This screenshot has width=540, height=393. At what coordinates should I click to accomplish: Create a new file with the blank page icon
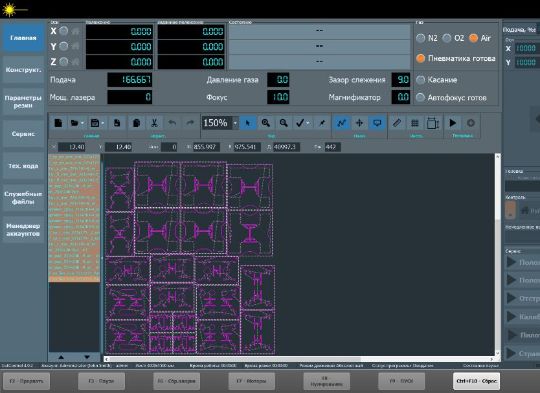click(58, 123)
